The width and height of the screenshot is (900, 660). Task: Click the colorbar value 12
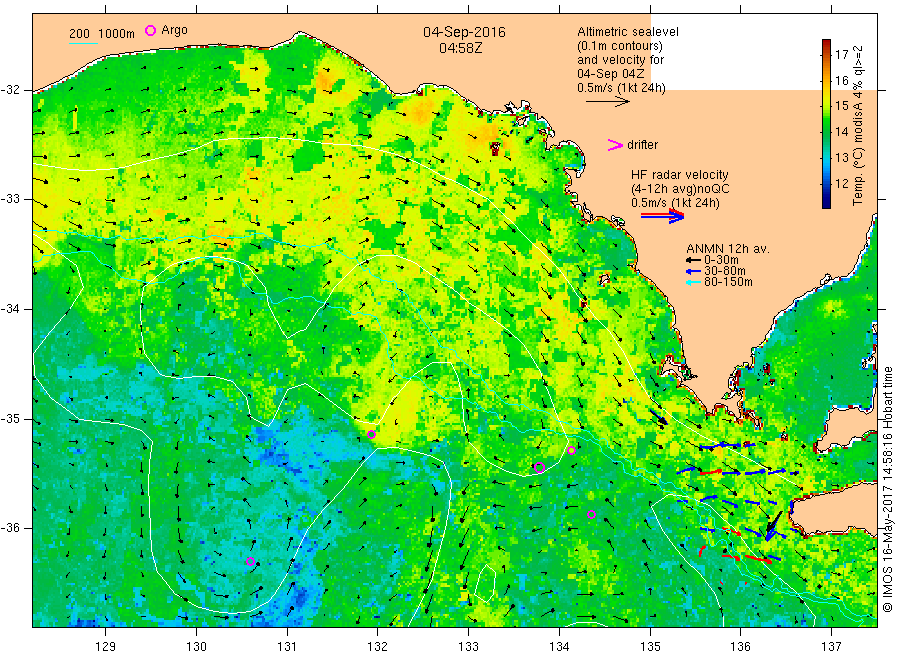coord(841,184)
